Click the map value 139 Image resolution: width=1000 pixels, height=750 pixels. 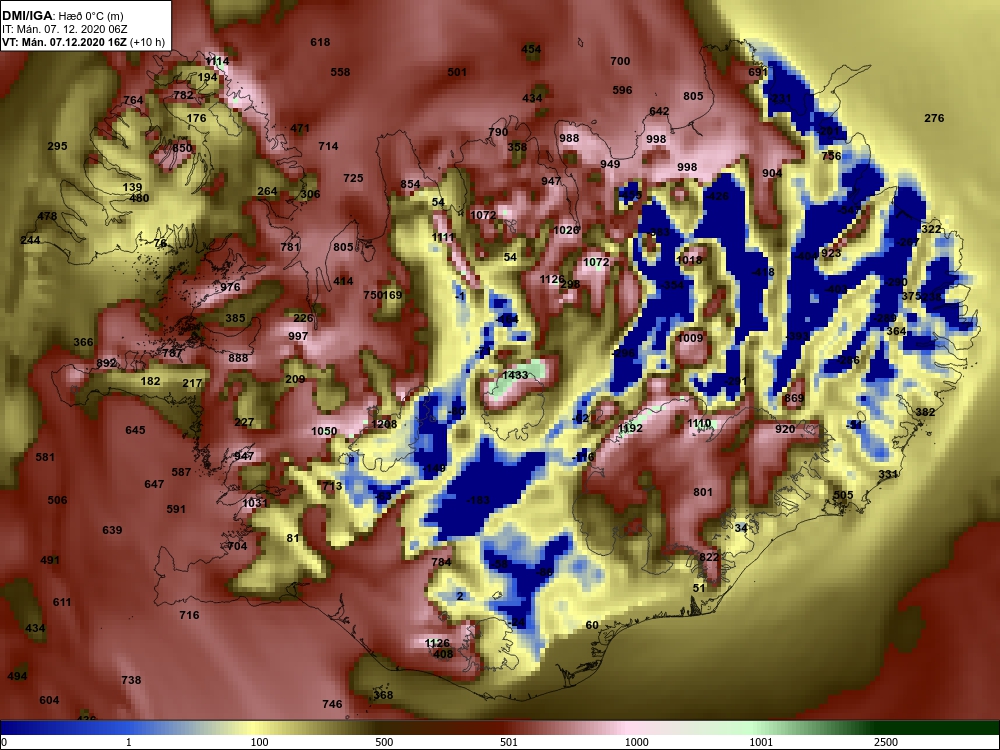click(x=132, y=188)
